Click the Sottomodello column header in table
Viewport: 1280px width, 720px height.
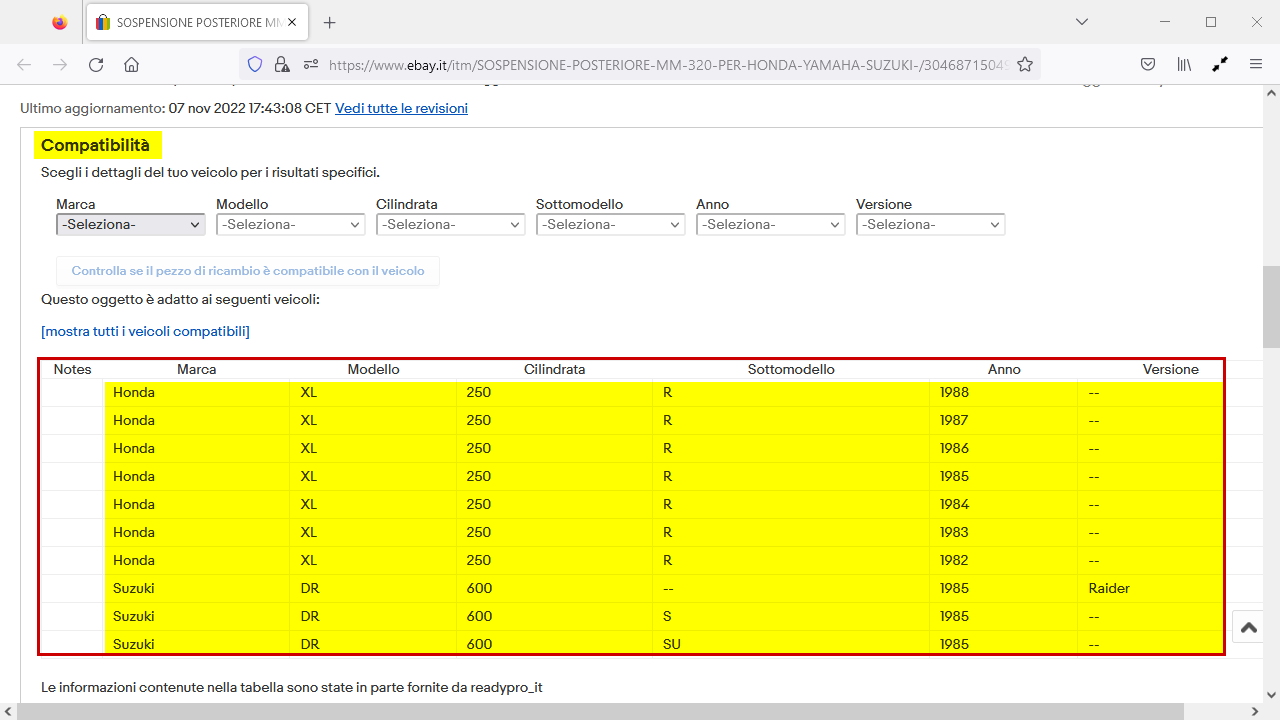tap(791, 369)
